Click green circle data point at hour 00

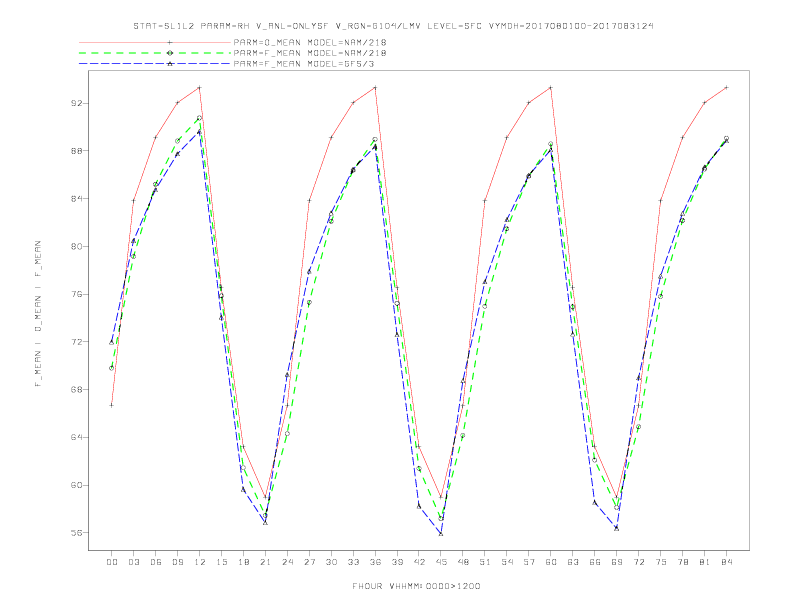(112, 368)
